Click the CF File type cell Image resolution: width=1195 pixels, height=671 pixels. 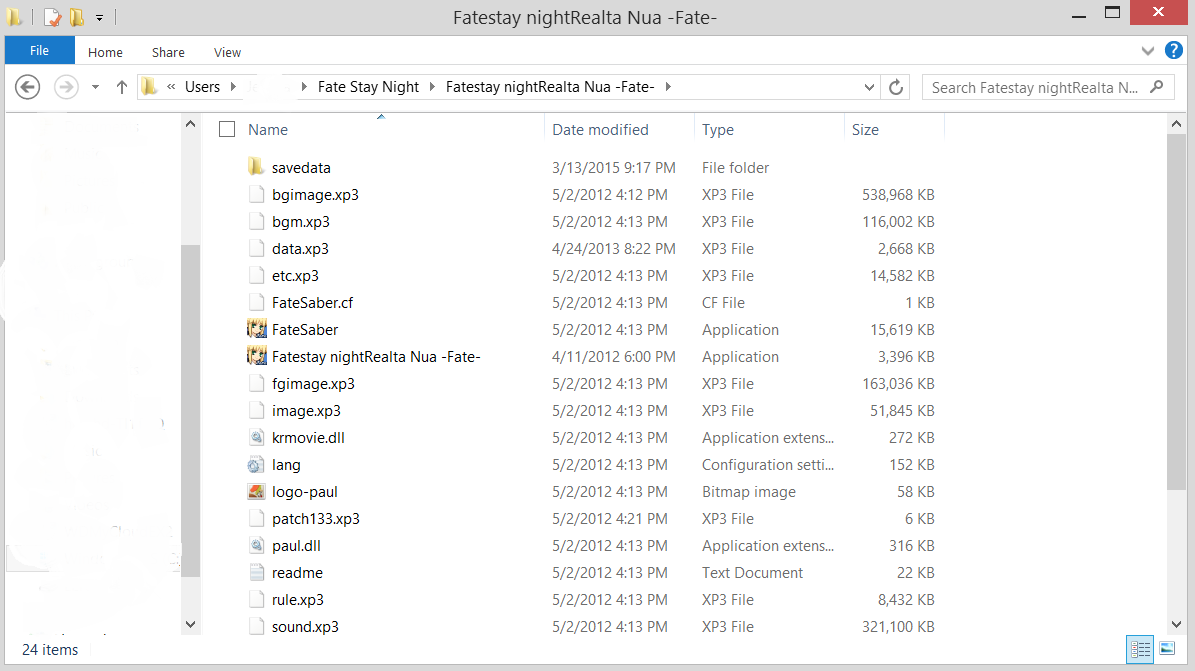[723, 303]
